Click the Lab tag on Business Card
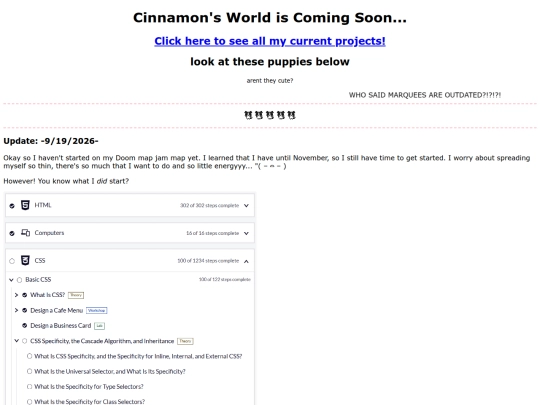 tap(100, 326)
